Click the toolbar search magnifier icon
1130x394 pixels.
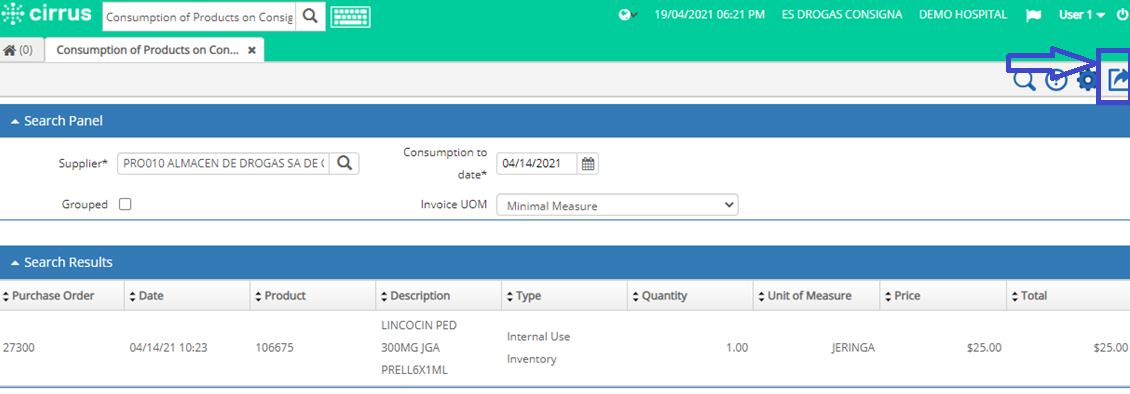1024,79
